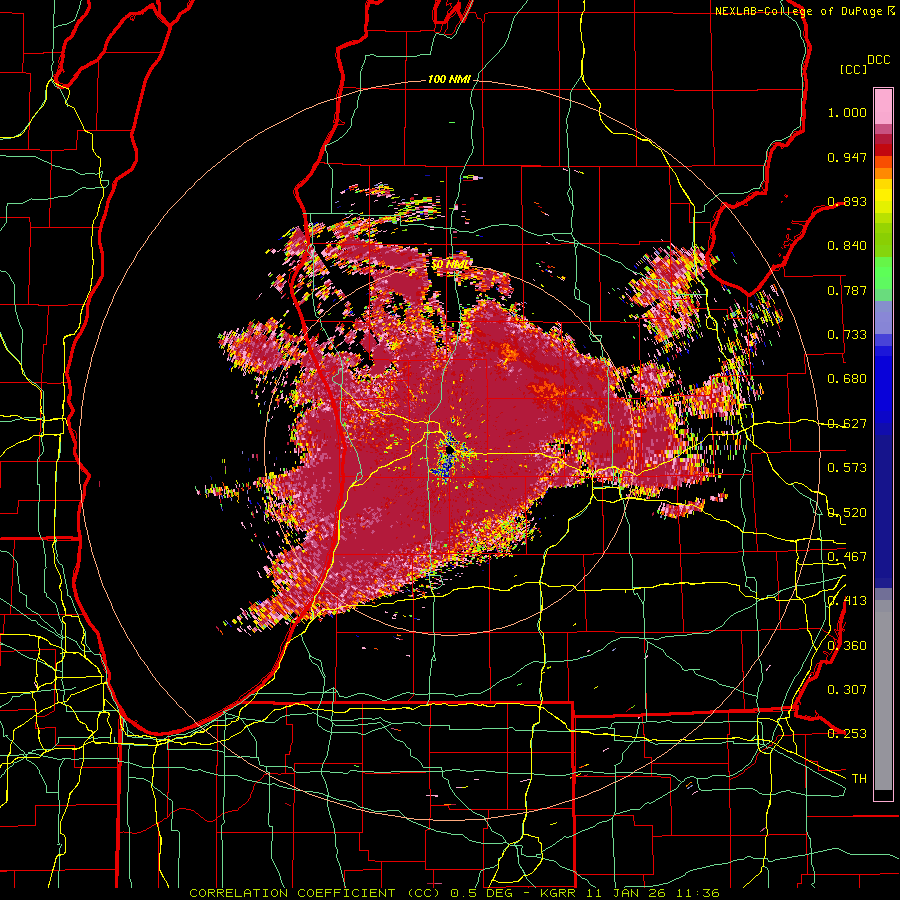Select the 0.947 value on the color scale
This screenshot has width=900, height=900.
[x=847, y=157]
